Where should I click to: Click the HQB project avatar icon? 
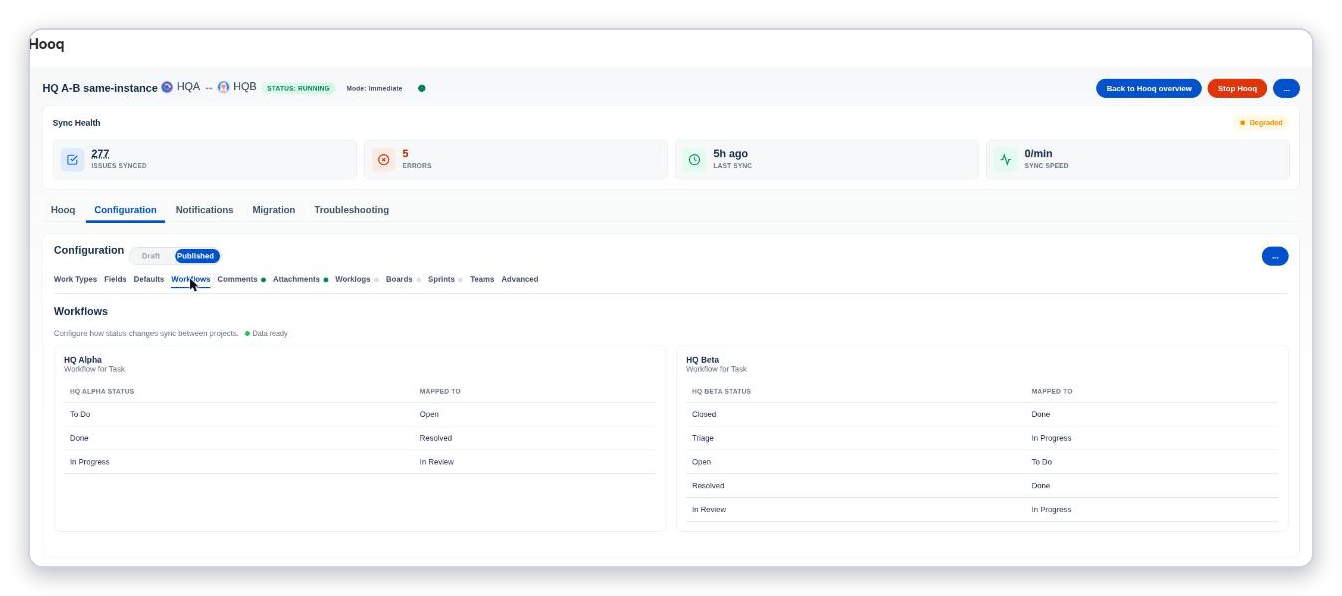tap(223, 87)
